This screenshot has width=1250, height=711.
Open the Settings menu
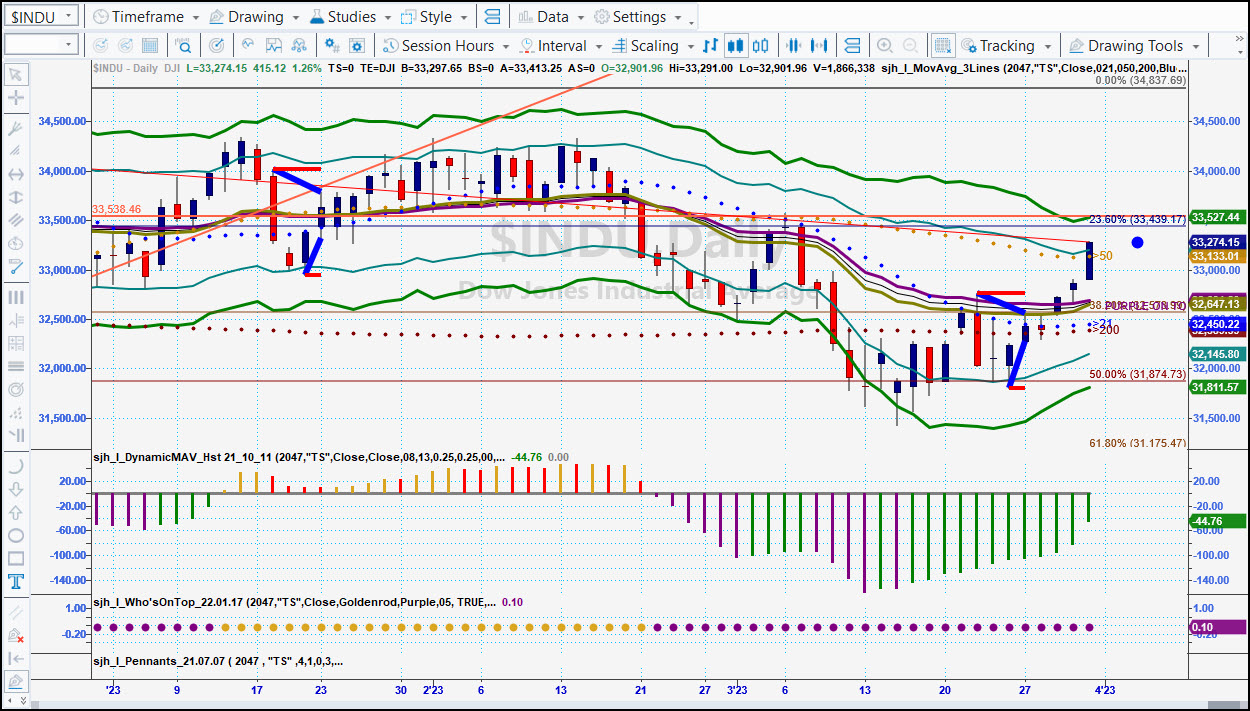[x=631, y=17]
